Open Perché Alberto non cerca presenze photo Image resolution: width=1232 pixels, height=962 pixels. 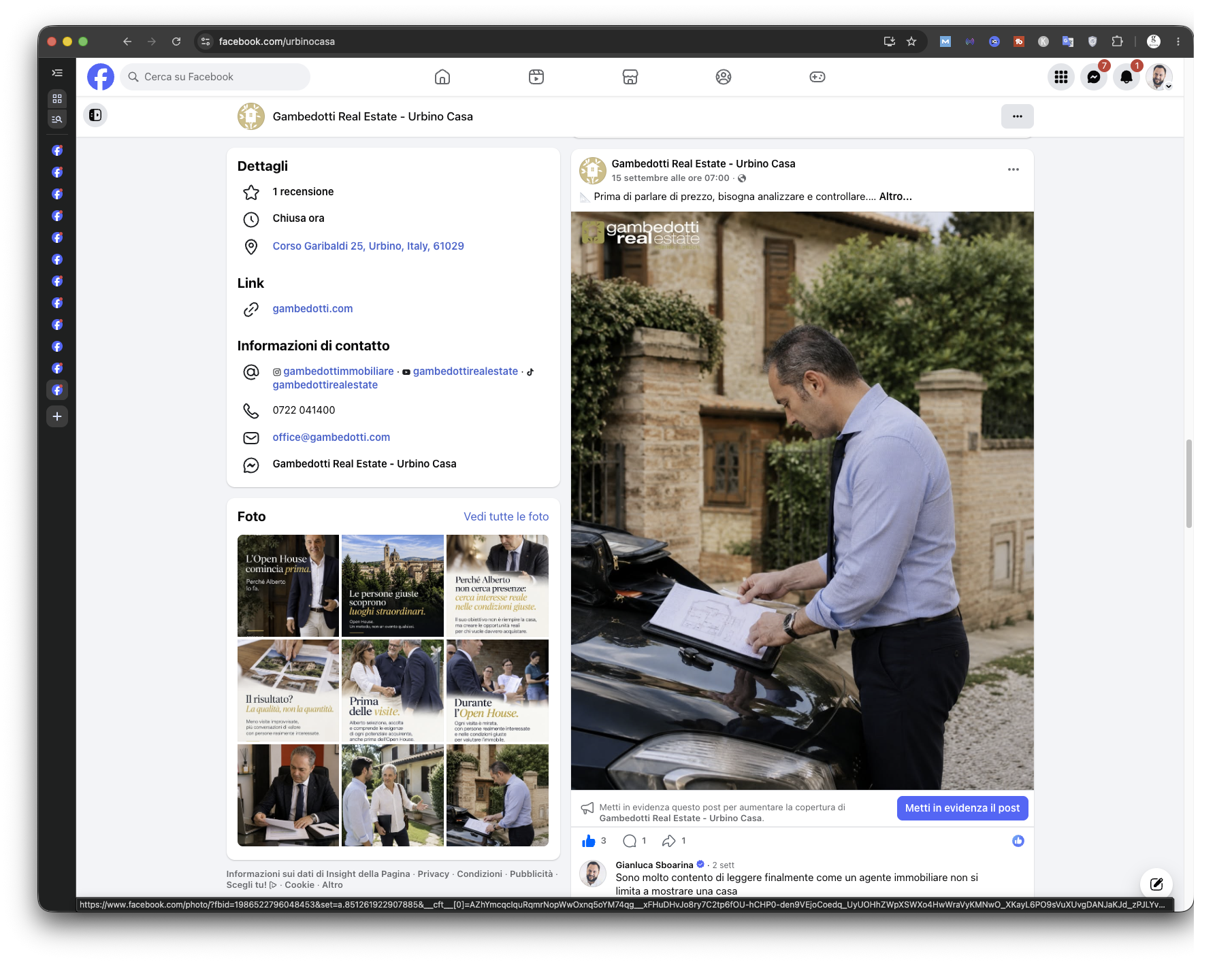coord(498,586)
